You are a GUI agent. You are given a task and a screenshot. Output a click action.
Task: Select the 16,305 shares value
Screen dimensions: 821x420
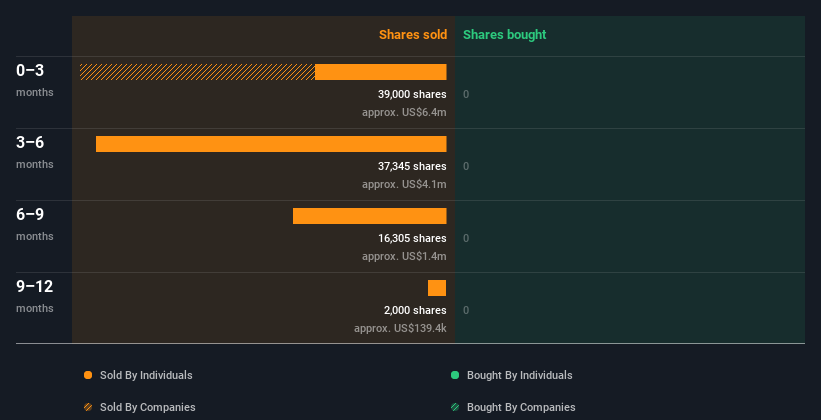(x=412, y=238)
